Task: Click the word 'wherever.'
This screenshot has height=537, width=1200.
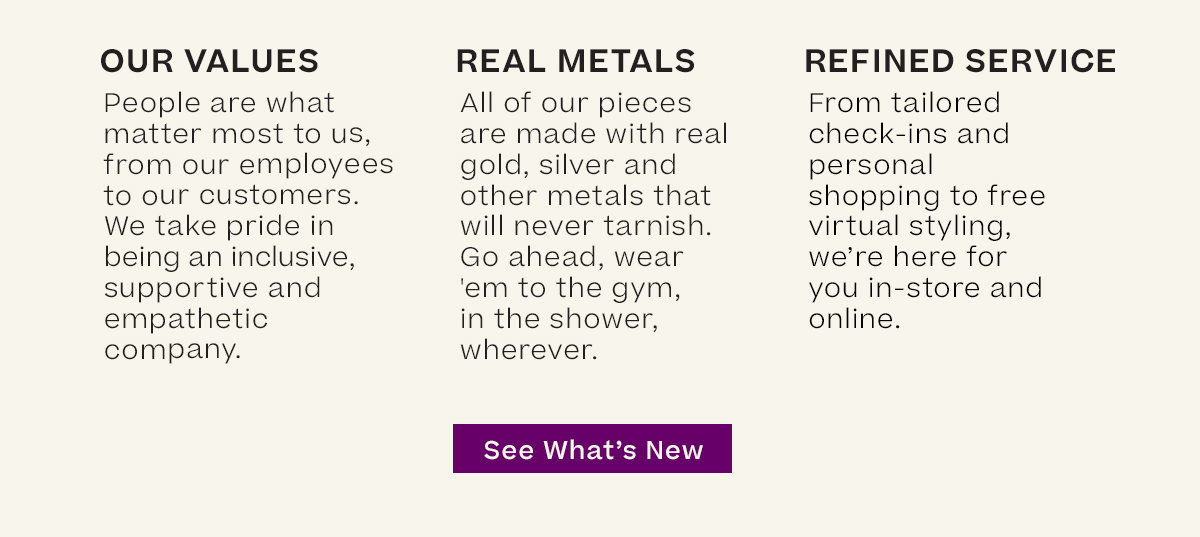Action: point(529,350)
